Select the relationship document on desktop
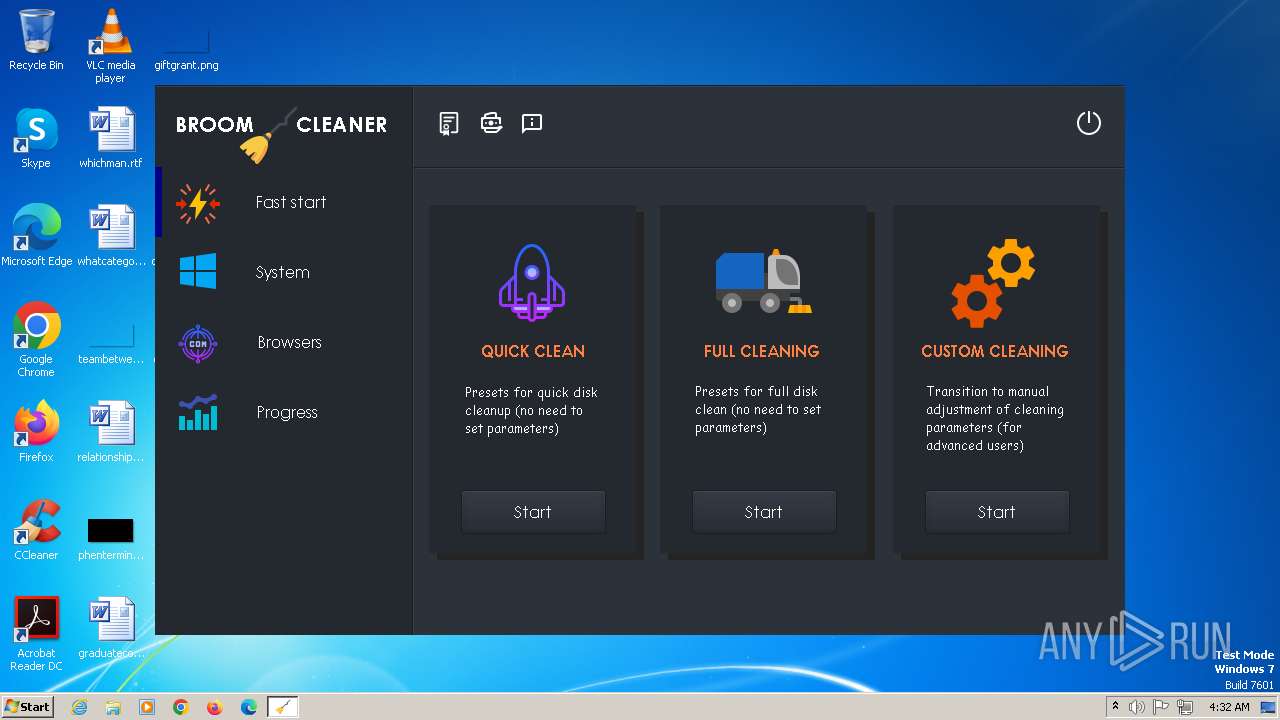 (x=110, y=432)
